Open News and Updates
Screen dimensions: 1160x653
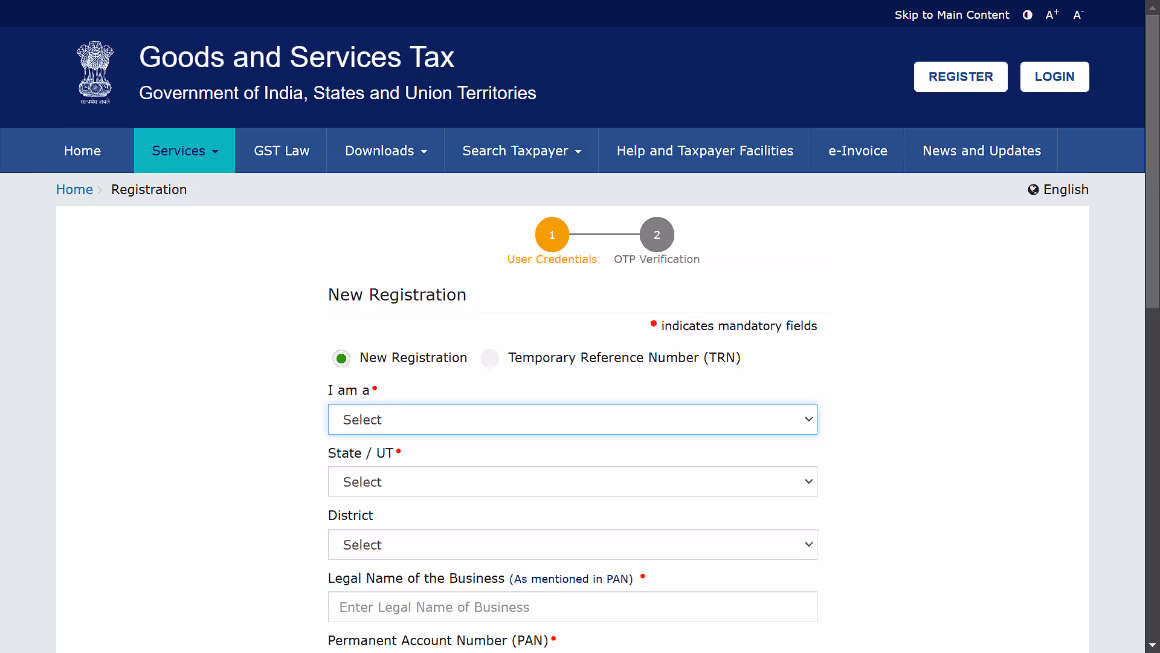coord(981,151)
